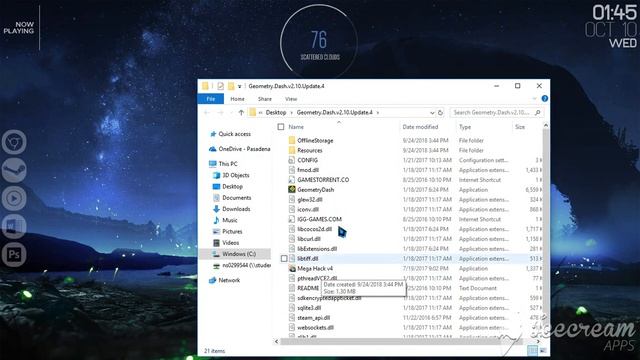
Task: Launch Photoshop from the desktop dock
Action: coord(14,255)
